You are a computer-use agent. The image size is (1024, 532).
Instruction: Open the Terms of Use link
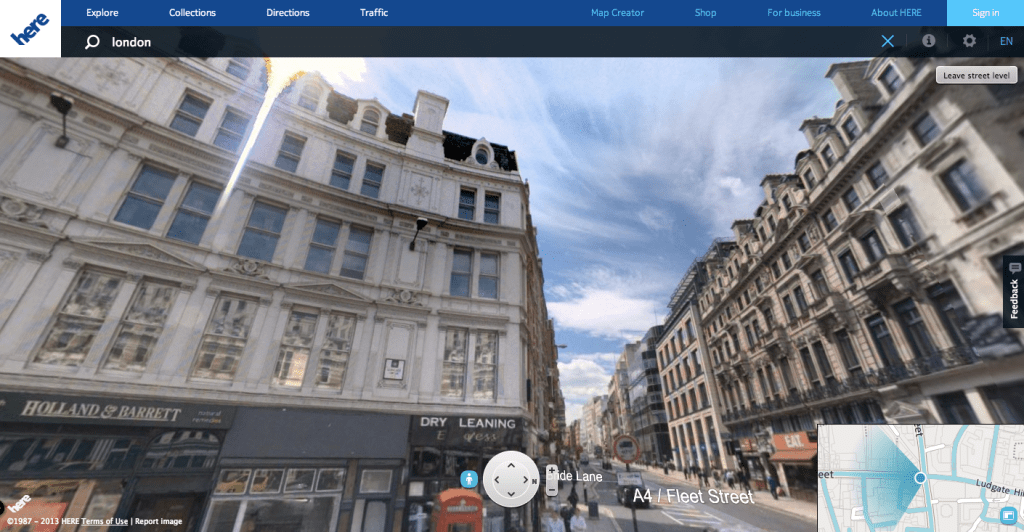click(104, 521)
